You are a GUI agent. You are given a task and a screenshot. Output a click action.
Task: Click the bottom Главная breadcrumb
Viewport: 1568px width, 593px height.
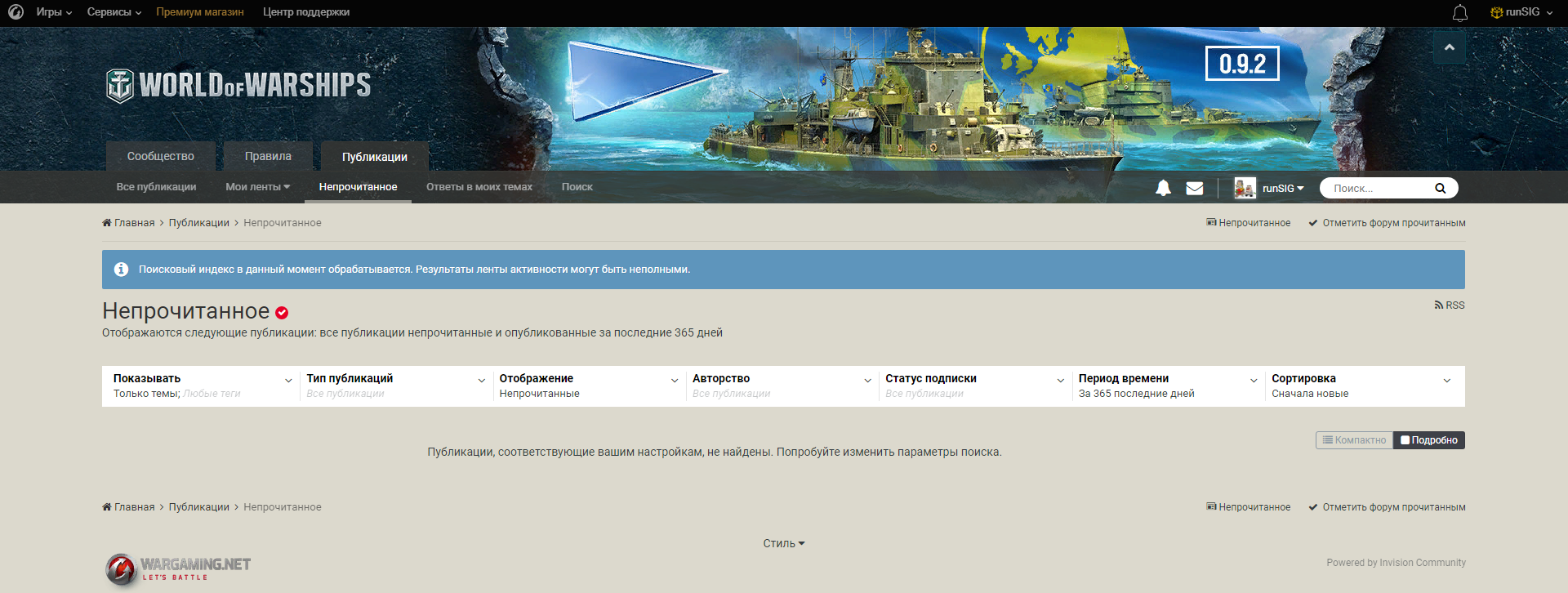tap(128, 507)
